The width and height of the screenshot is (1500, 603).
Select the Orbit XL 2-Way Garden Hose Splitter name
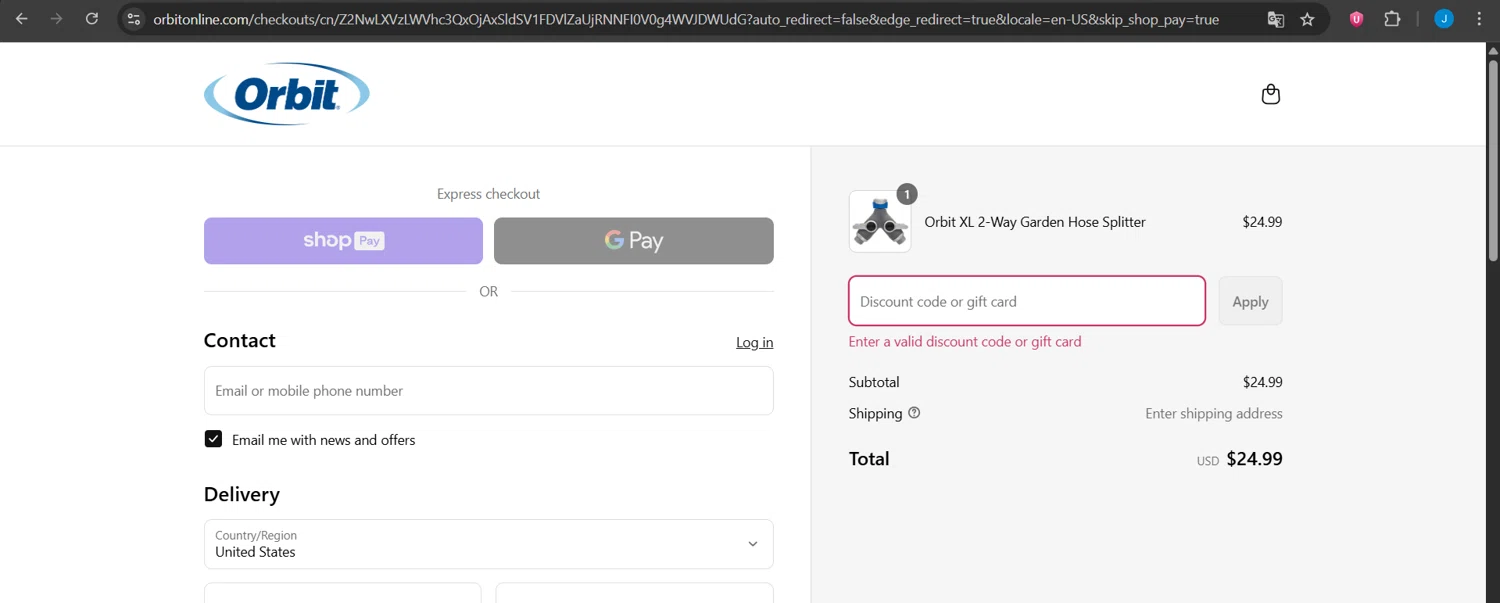[1035, 222]
